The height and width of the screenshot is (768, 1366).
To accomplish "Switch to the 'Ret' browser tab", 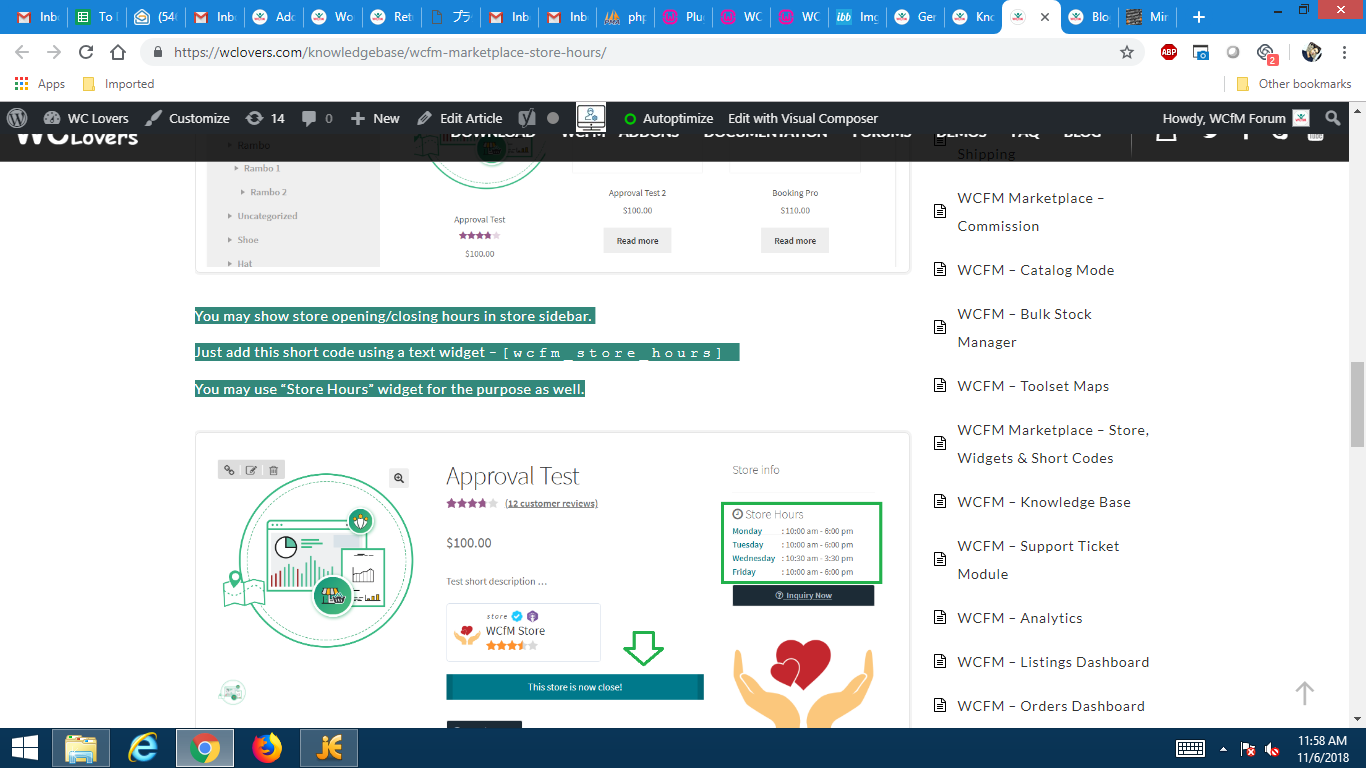I will 390,17.
